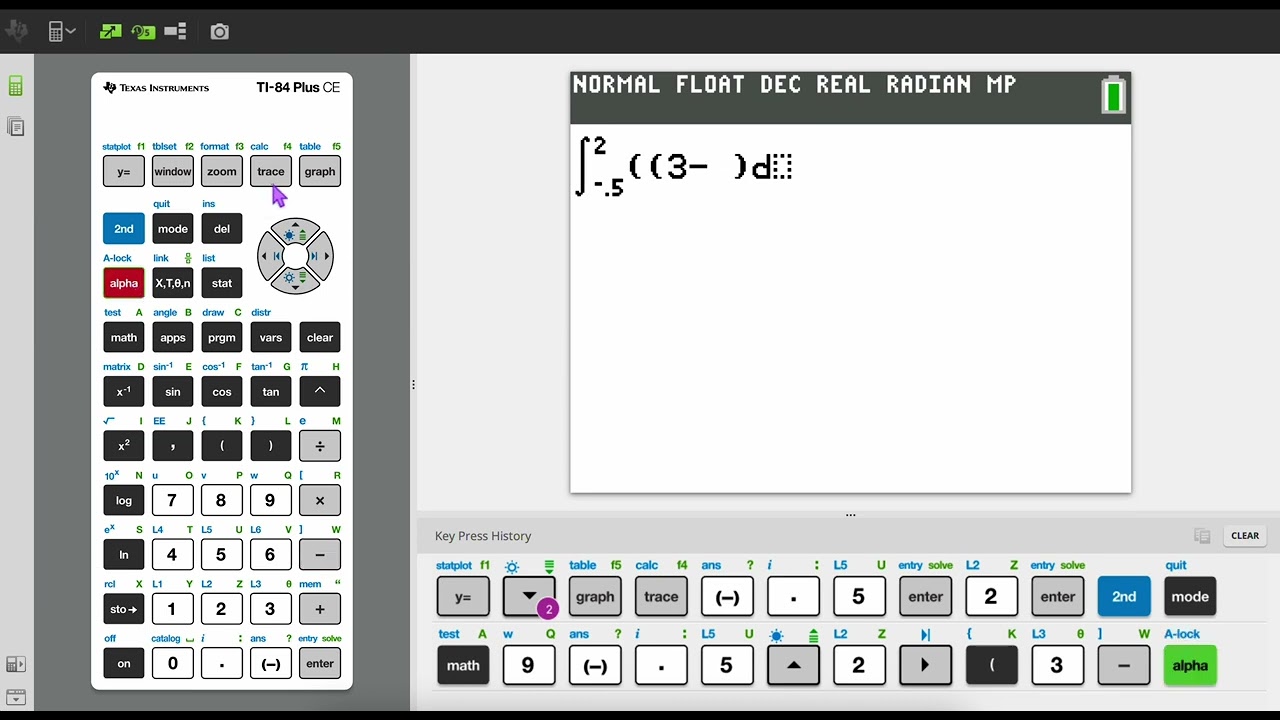Viewport: 1280px width, 720px height.
Task: Toggle the key press history icon with number 5
Action: tap(143, 32)
